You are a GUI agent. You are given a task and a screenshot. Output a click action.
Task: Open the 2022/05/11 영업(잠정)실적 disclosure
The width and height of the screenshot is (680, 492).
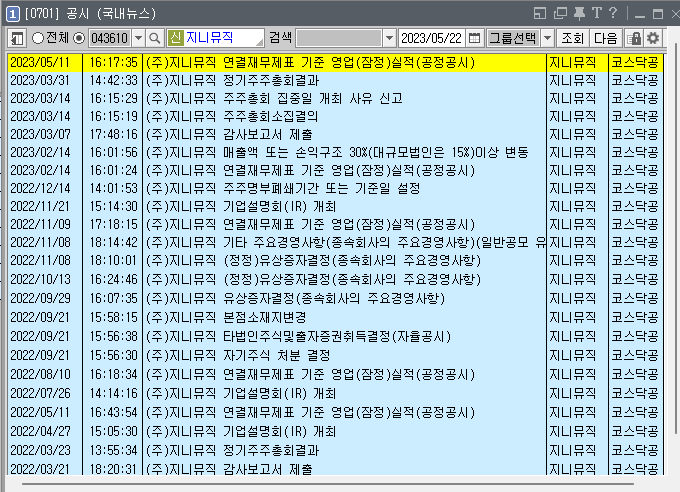[x=335, y=412]
